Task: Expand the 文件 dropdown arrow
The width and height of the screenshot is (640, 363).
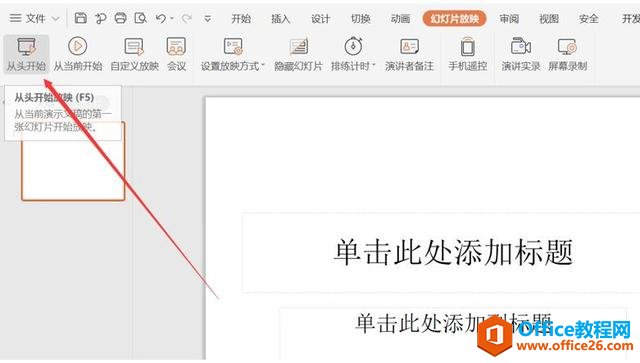Action: tap(56, 19)
